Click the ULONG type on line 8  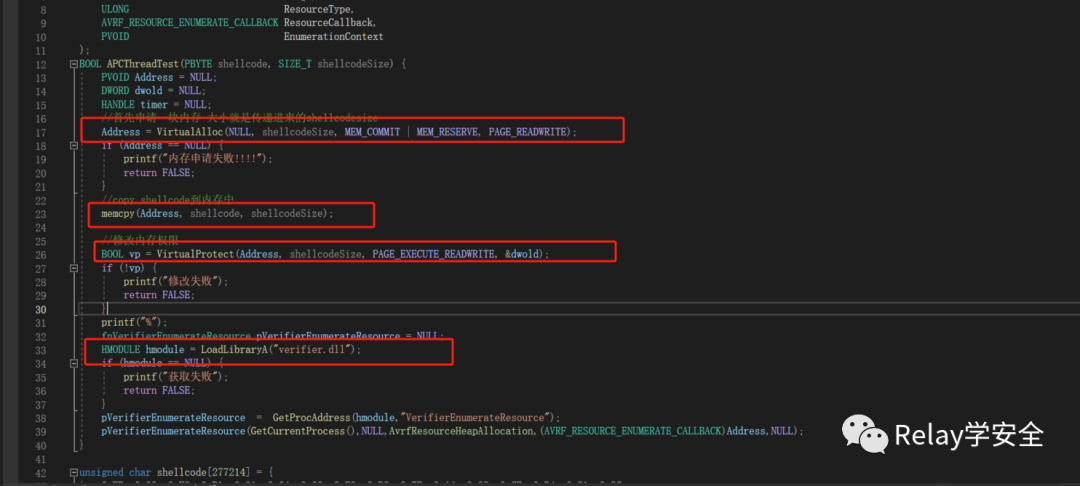114,10
